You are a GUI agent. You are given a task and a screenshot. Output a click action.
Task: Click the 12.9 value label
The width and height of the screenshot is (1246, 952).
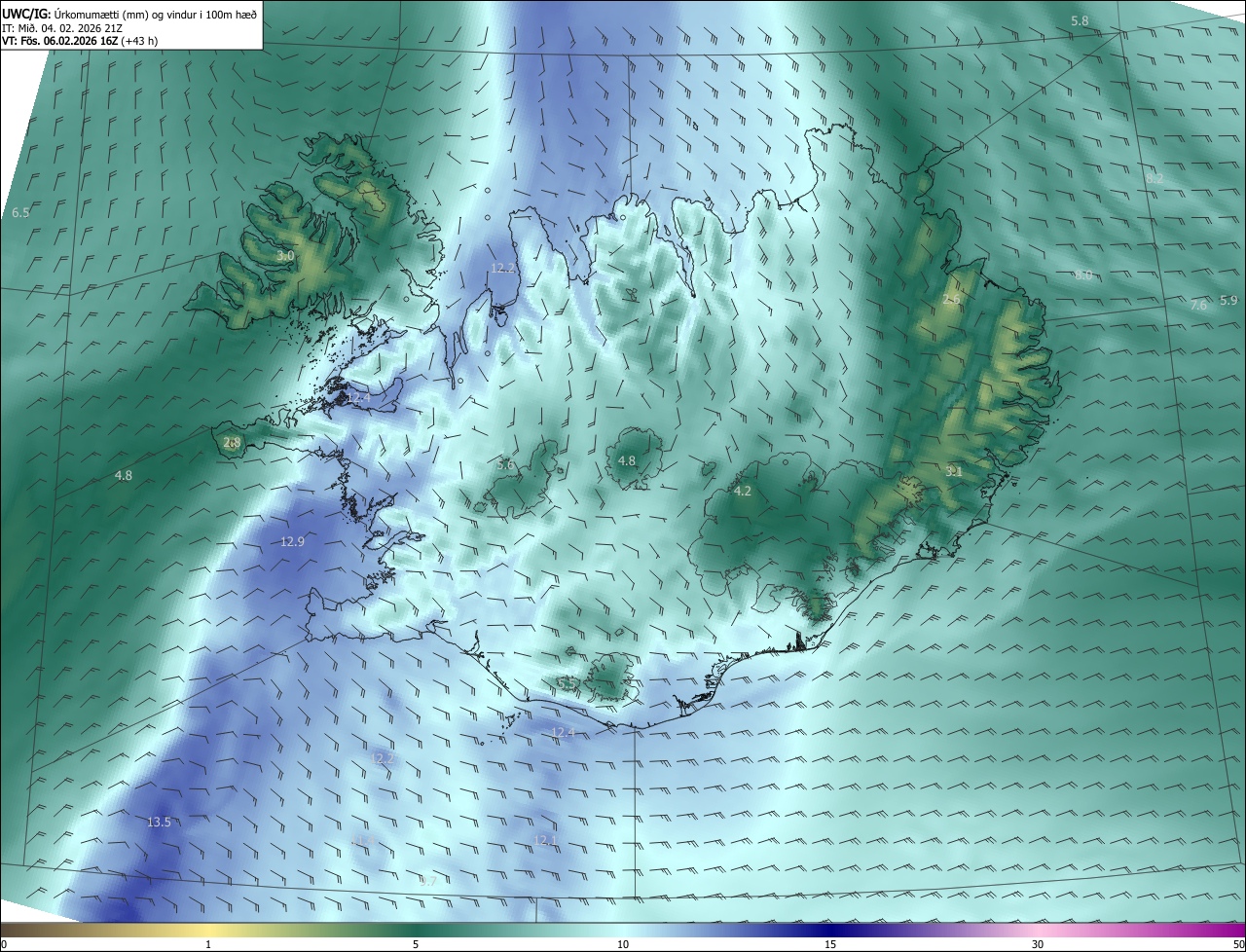pyautogui.click(x=293, y=541)
